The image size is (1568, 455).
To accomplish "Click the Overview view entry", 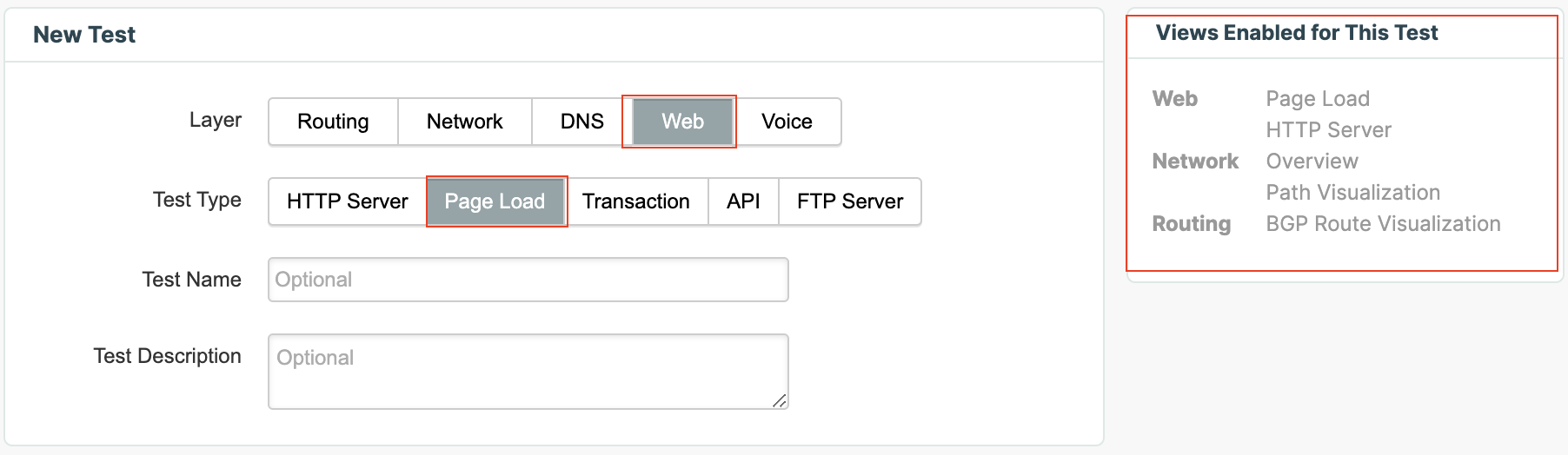I will click(x=1312, y=162).
